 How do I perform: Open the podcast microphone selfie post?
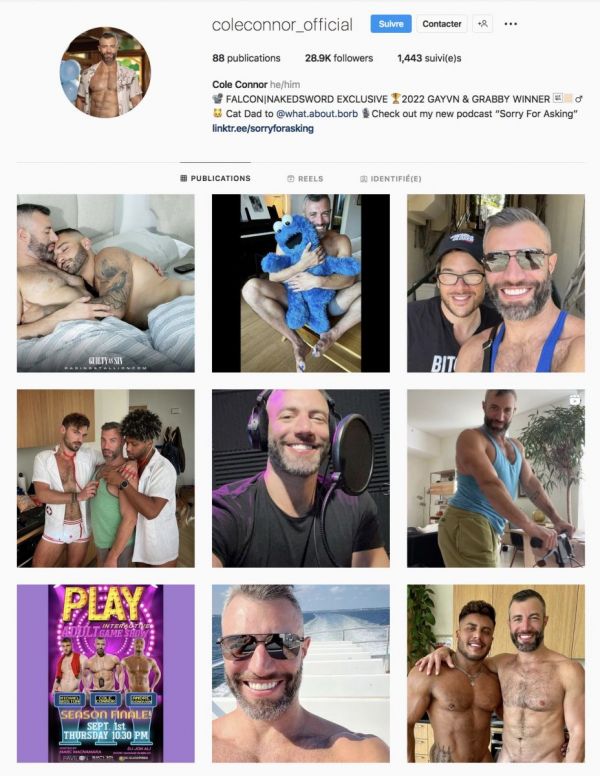click(x=300, y=478)
